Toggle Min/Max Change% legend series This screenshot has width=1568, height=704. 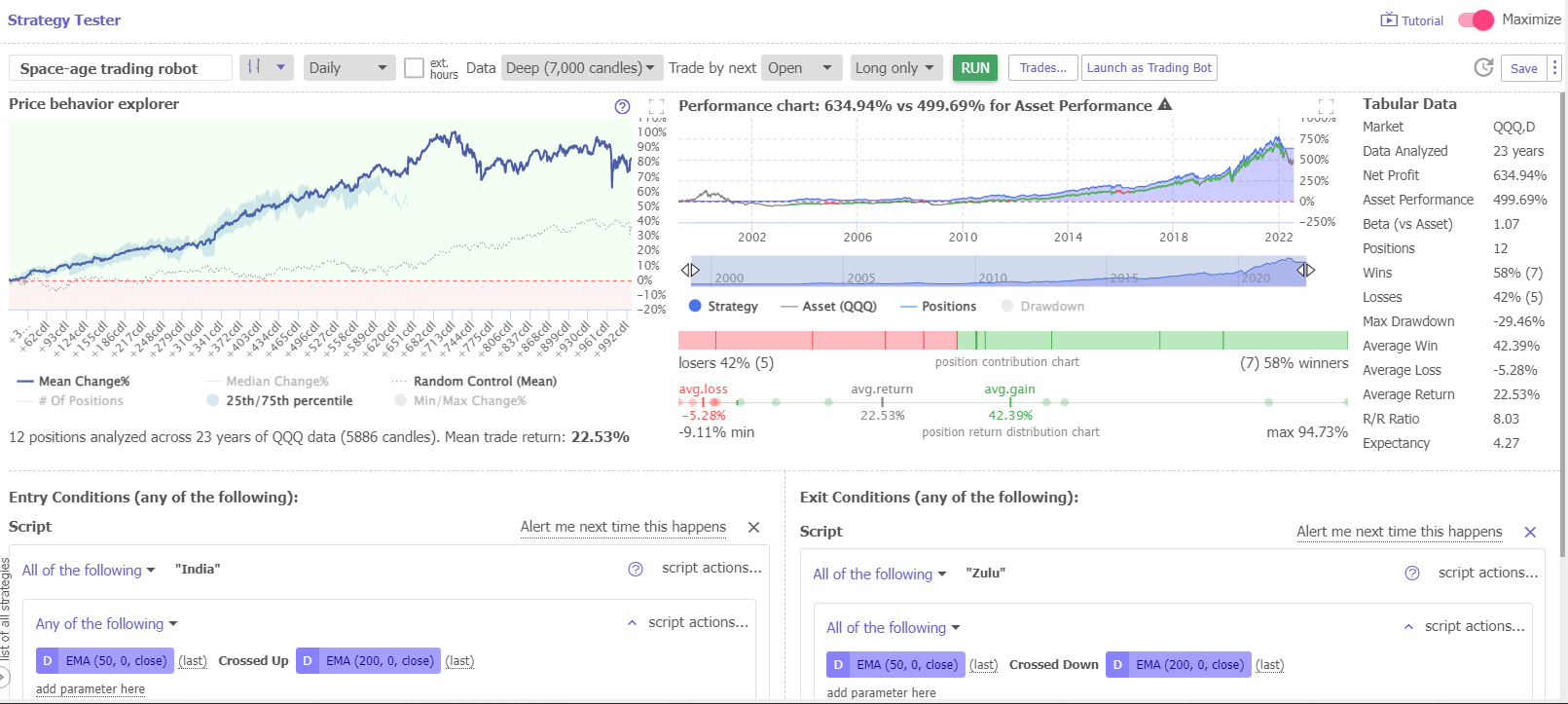point(460,401)
